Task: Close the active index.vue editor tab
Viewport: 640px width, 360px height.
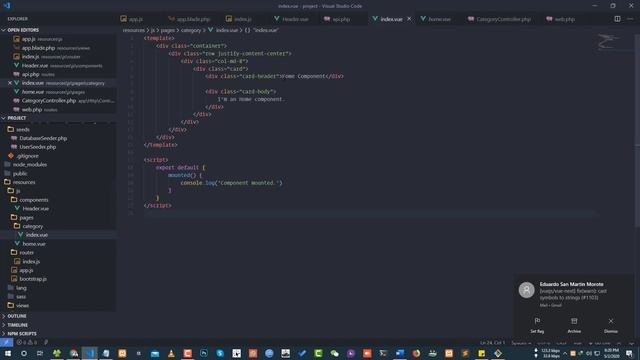Action: 409,19
